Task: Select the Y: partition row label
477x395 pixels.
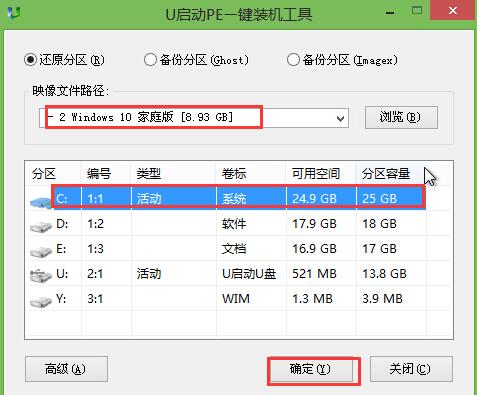Action: pyautogui.click(x=61, y=299)
